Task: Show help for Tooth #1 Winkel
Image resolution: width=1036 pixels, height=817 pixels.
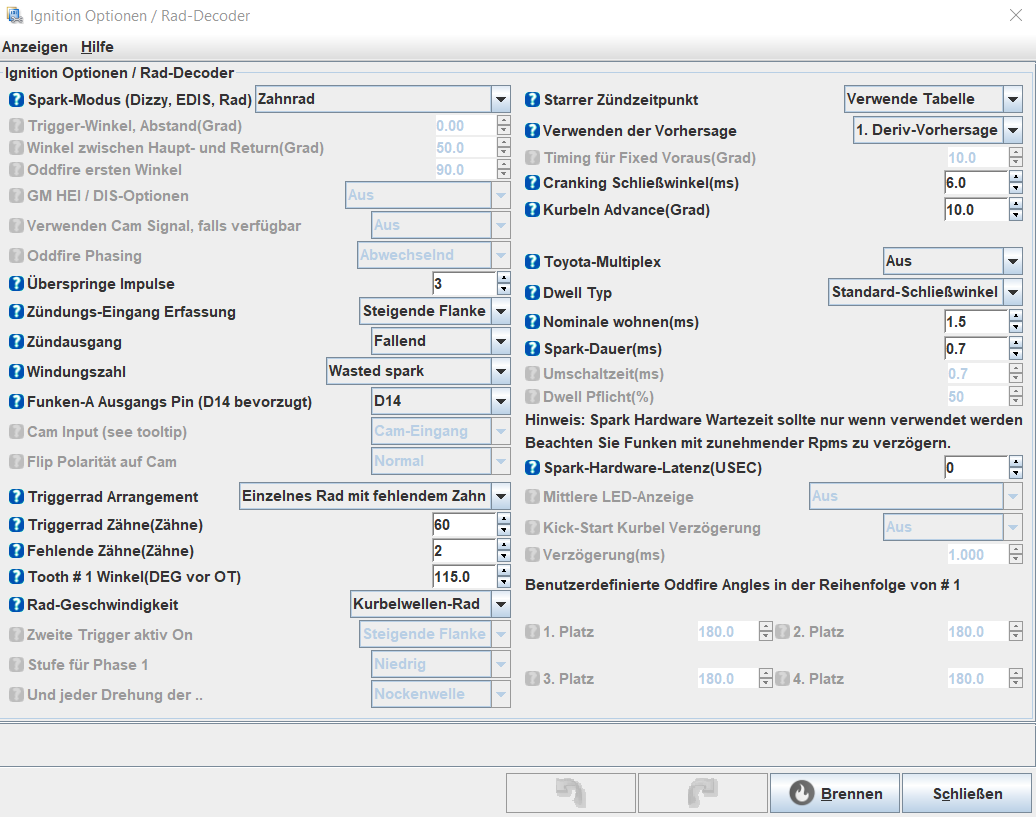Action: click(17, 577)
